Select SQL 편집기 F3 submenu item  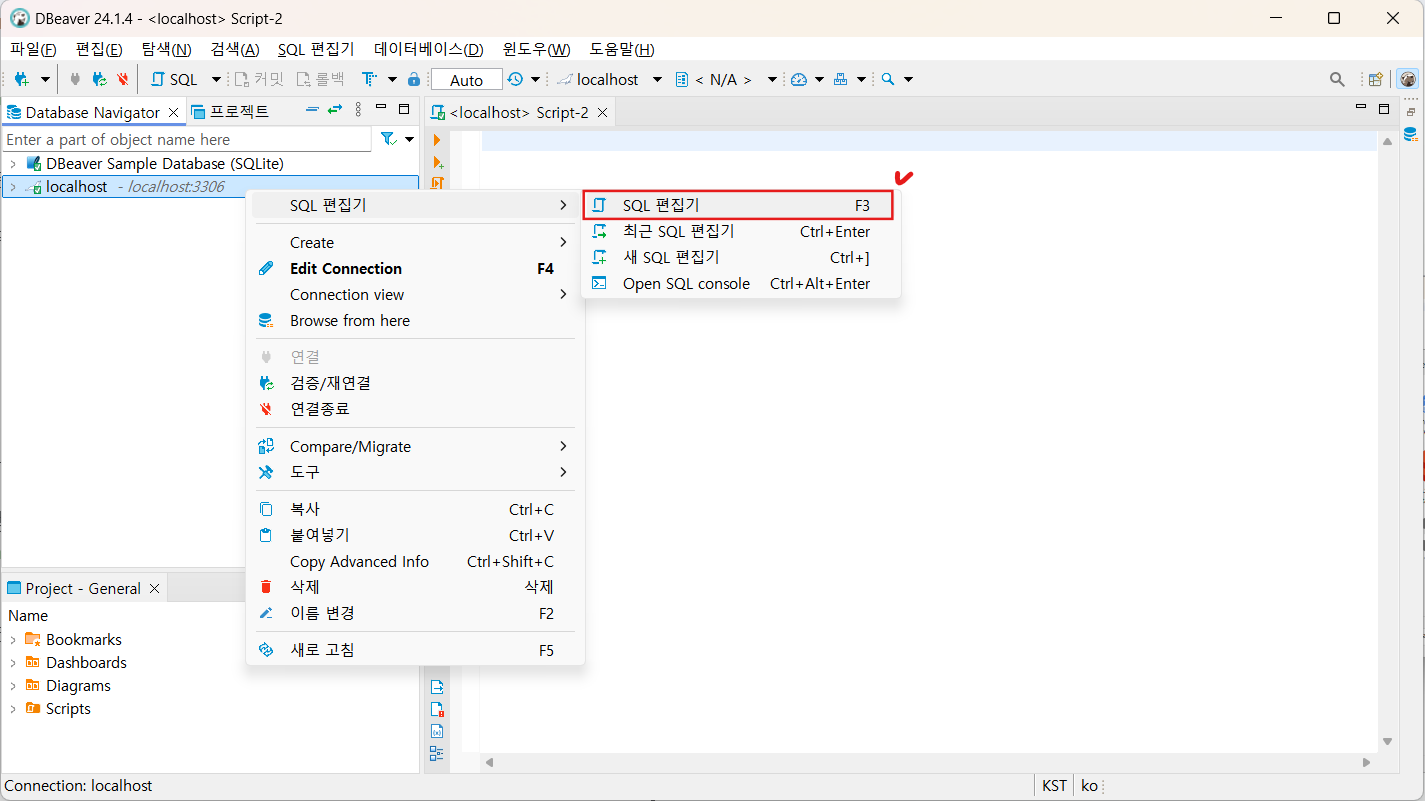tap(736, 205)
